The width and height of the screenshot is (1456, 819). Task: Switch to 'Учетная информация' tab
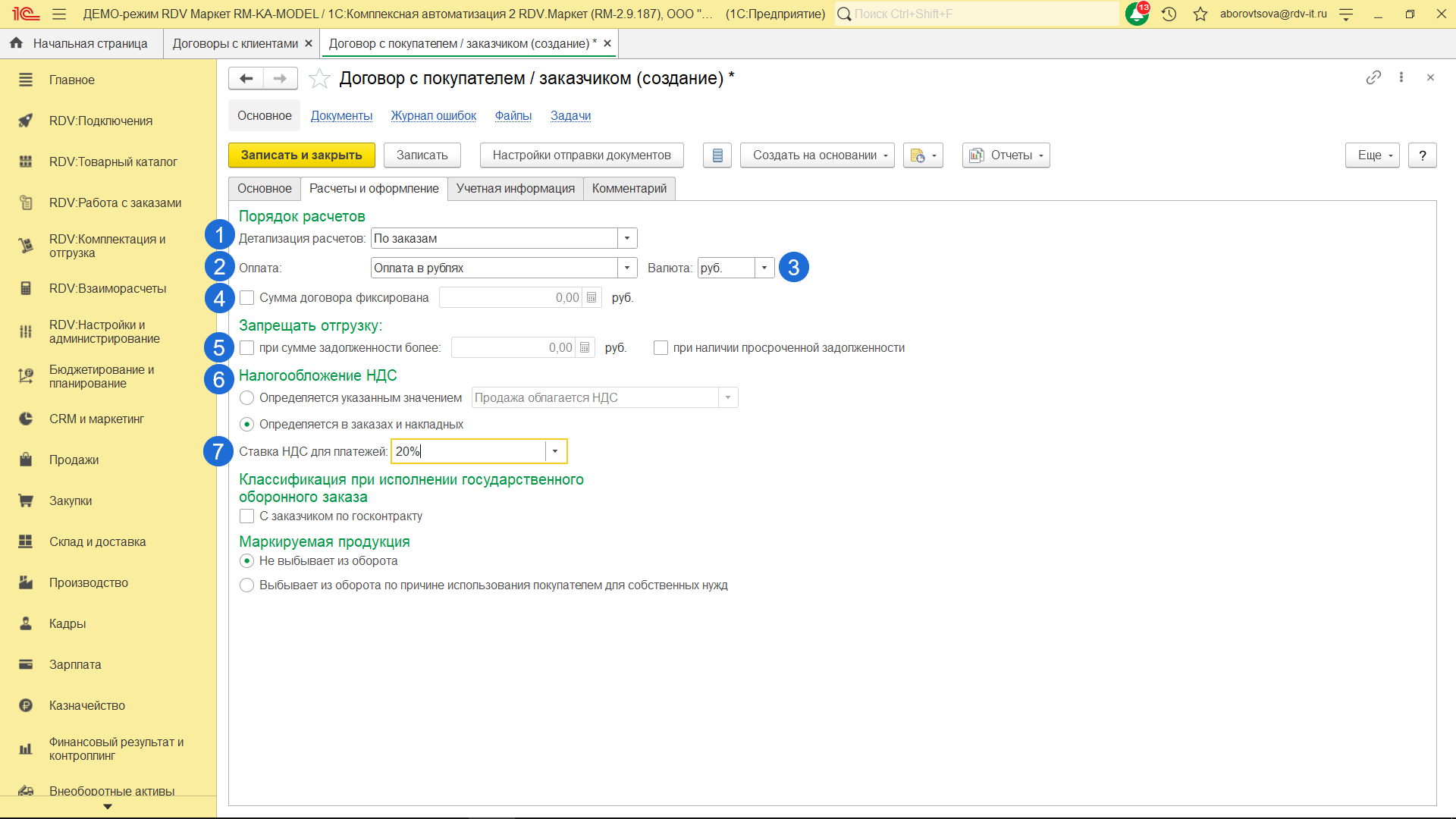coord(515,189)
